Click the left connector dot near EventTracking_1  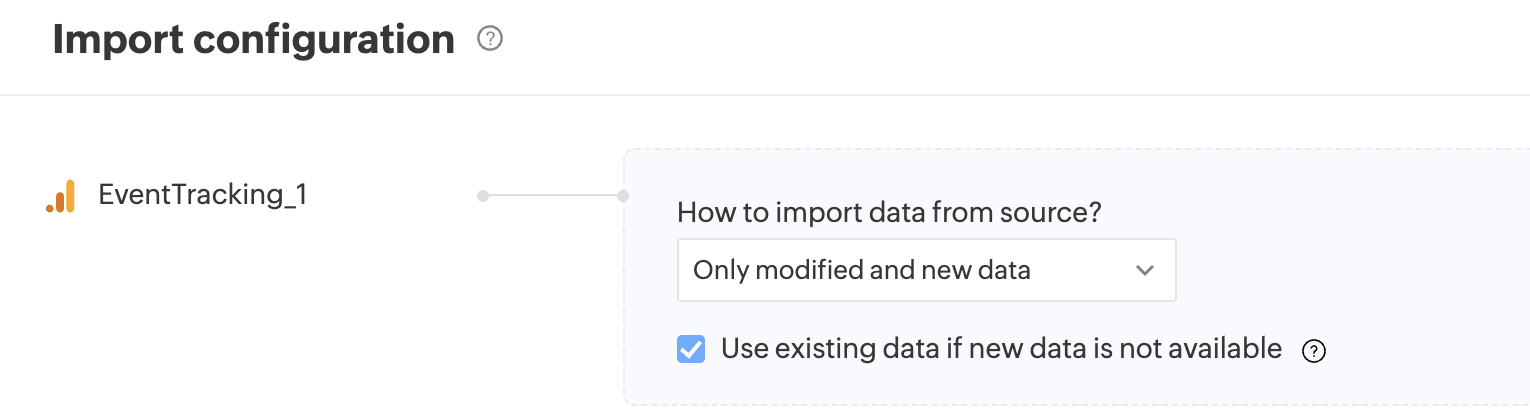(482, 196)
